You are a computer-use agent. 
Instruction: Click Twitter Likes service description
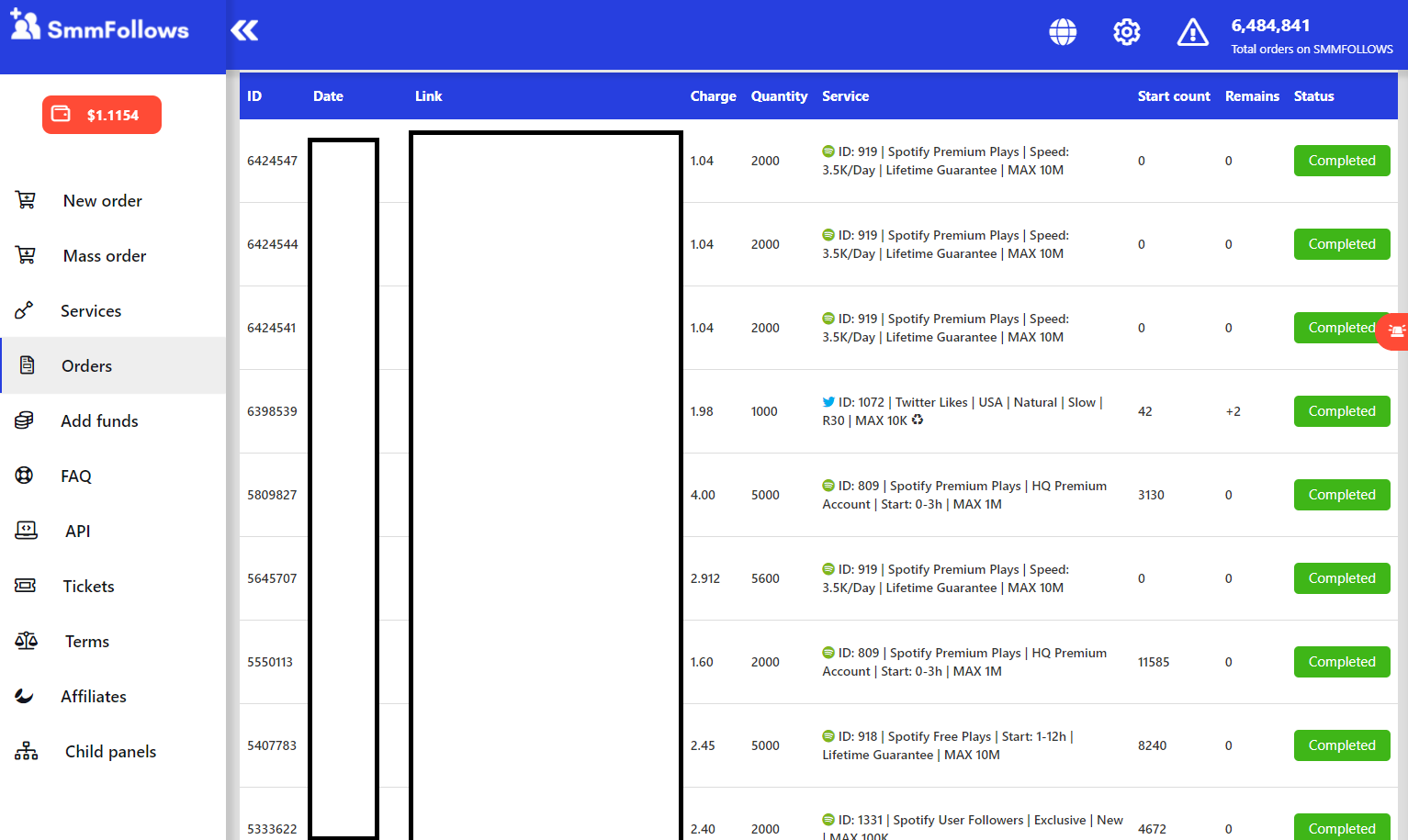[x=963, y=411]
